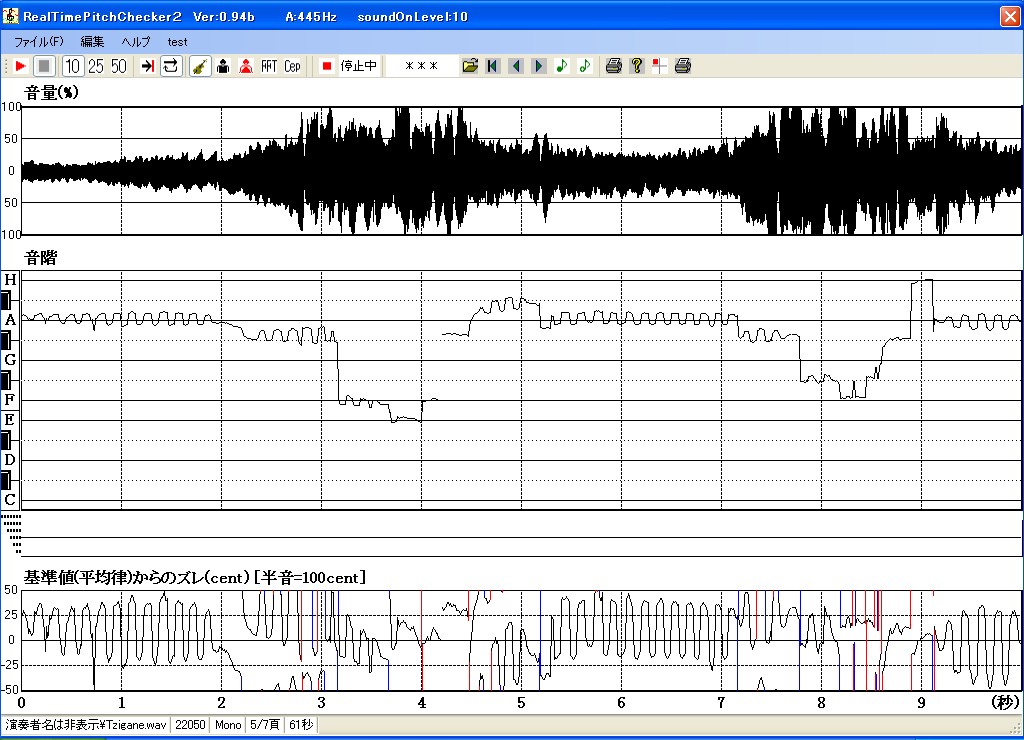Select the black male voice icon
Screen dimensions: 1024x740
tap(223, 66)
